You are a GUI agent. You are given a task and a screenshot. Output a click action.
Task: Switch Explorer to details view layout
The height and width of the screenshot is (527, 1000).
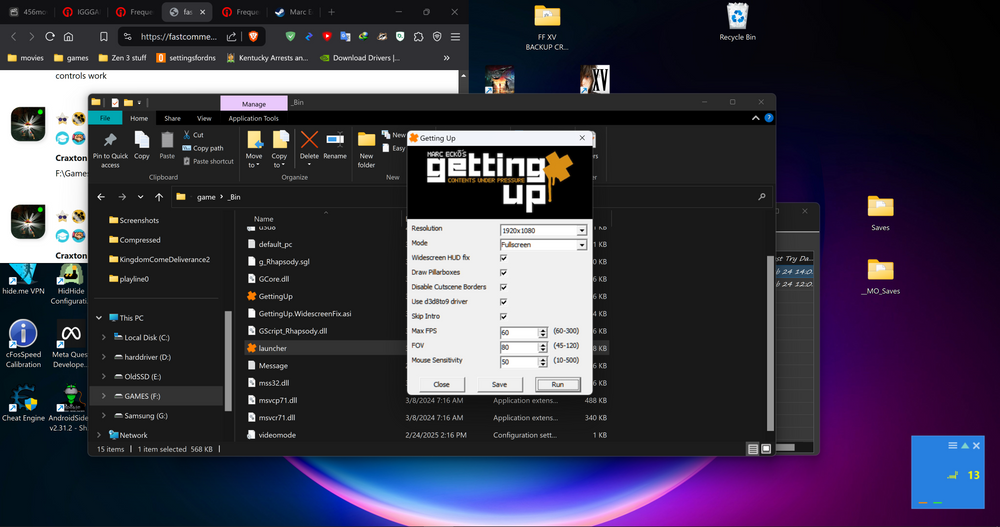(753, 449)
